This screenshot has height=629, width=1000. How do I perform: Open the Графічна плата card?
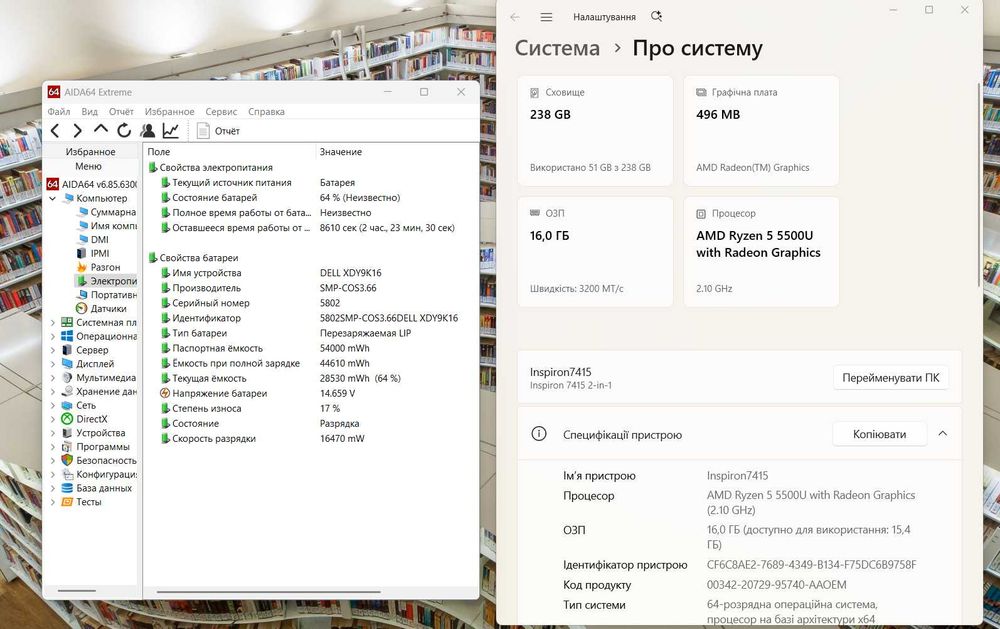[x=761, y=131]
